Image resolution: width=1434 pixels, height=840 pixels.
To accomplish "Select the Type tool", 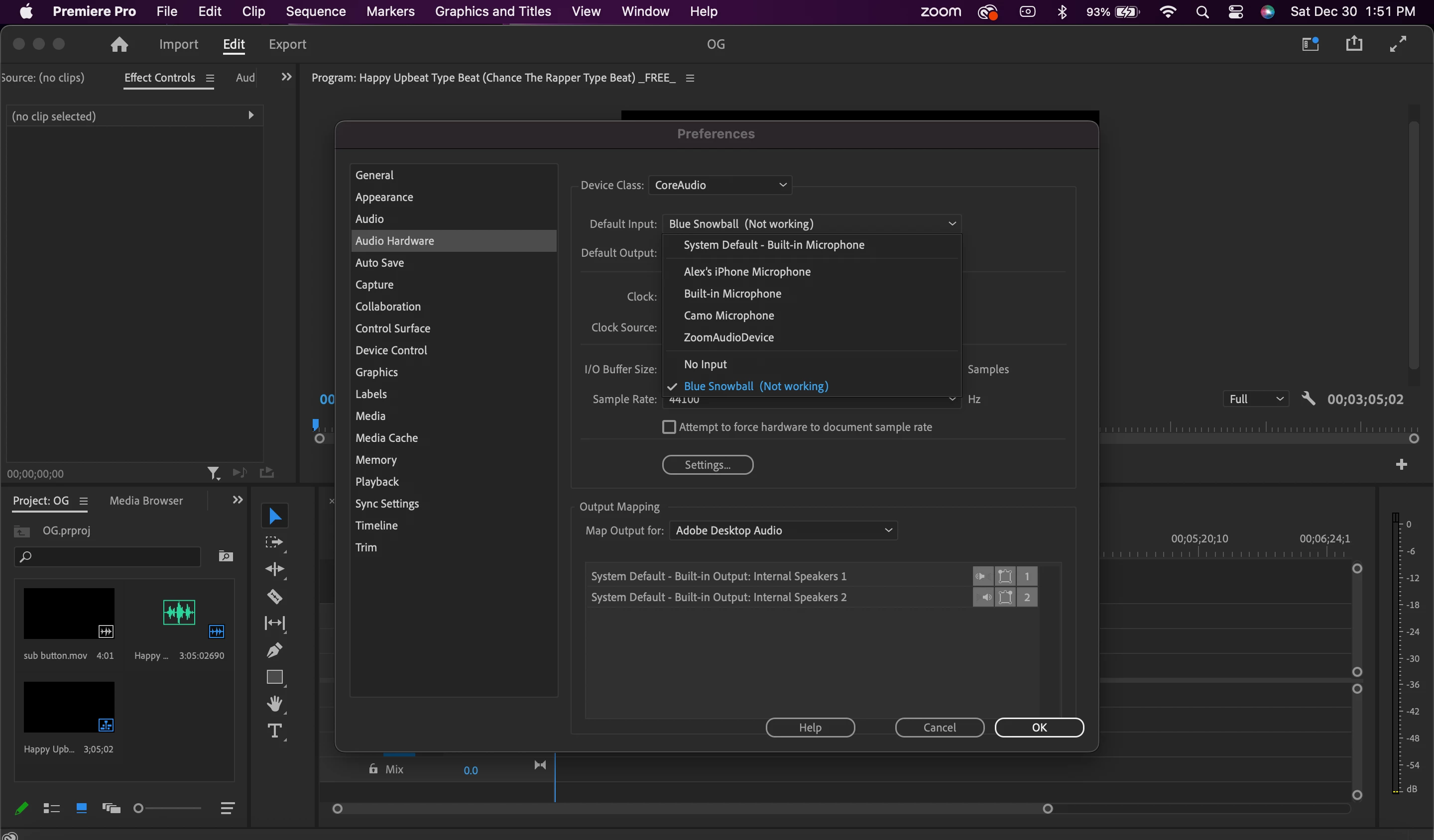I will 274,731.
